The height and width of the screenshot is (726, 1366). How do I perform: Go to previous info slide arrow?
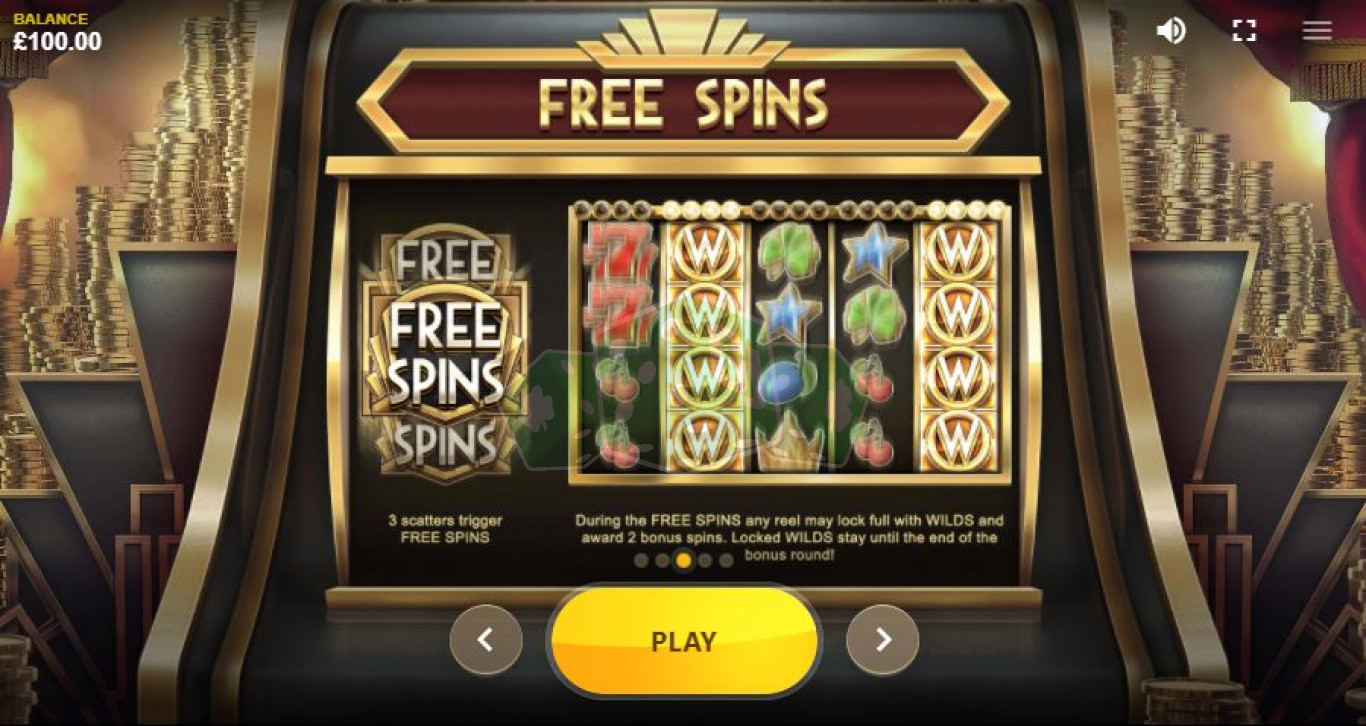point(486,640)
